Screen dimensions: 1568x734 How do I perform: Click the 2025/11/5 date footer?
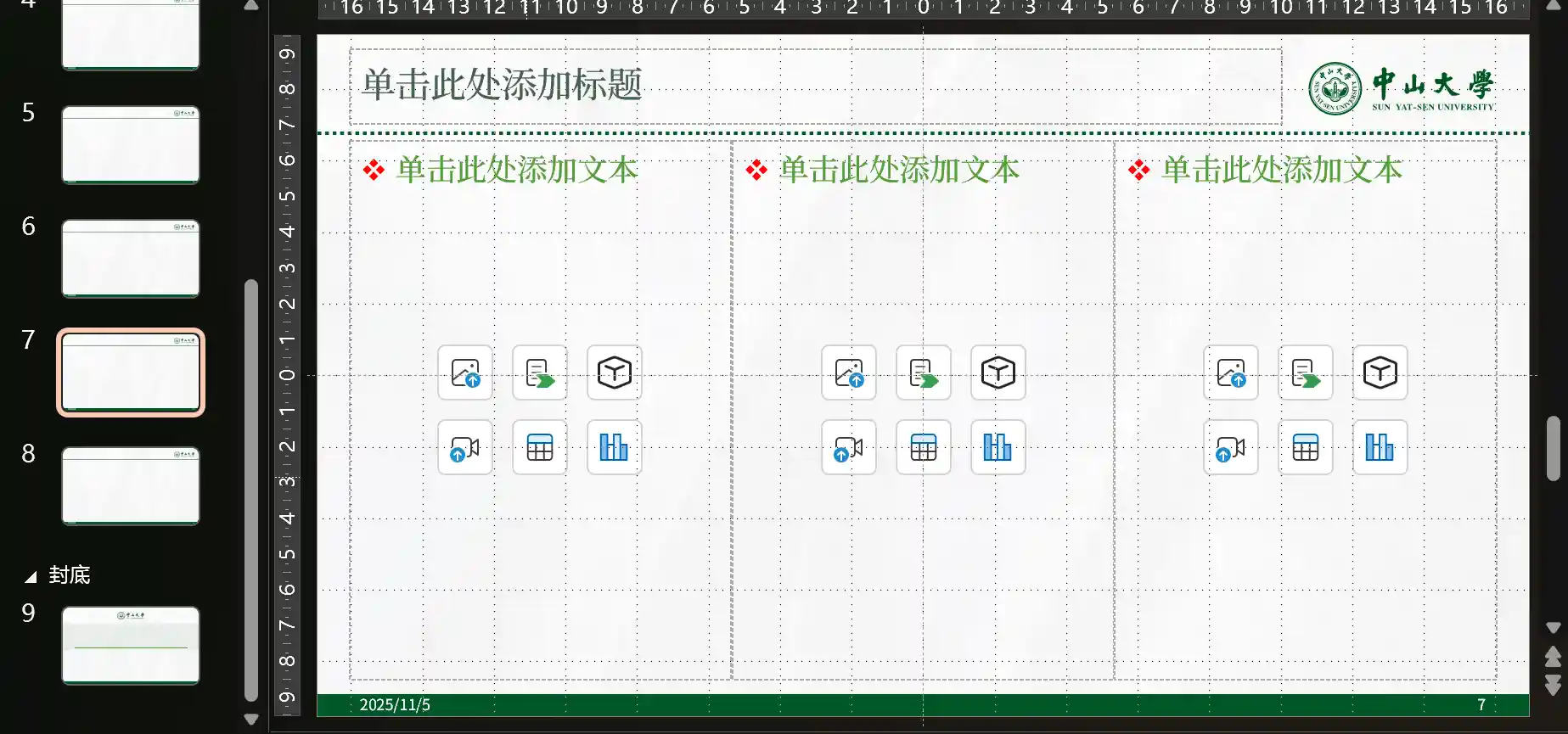[x=395, y=705]
